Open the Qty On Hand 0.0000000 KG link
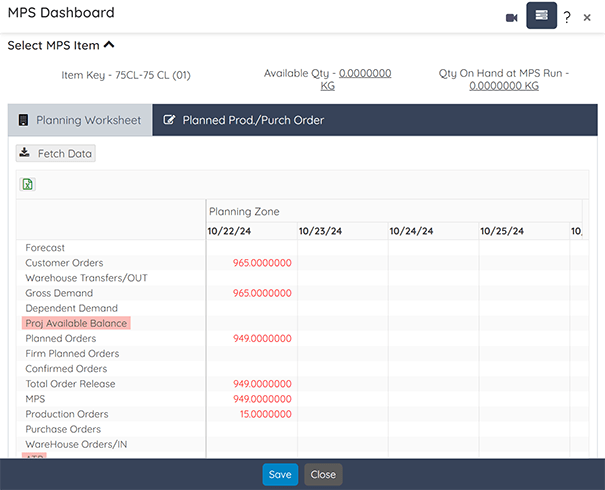605x490 pixels. click(504, 86)
